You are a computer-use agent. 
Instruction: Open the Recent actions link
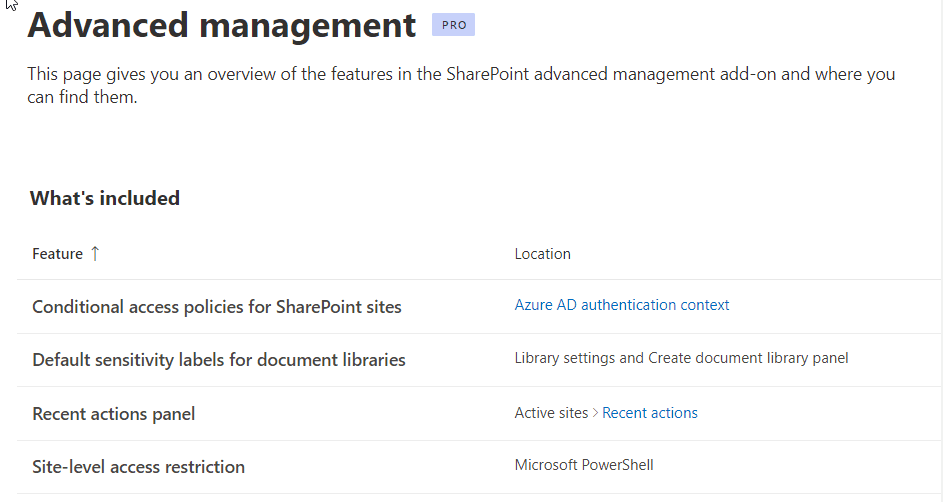650,413
